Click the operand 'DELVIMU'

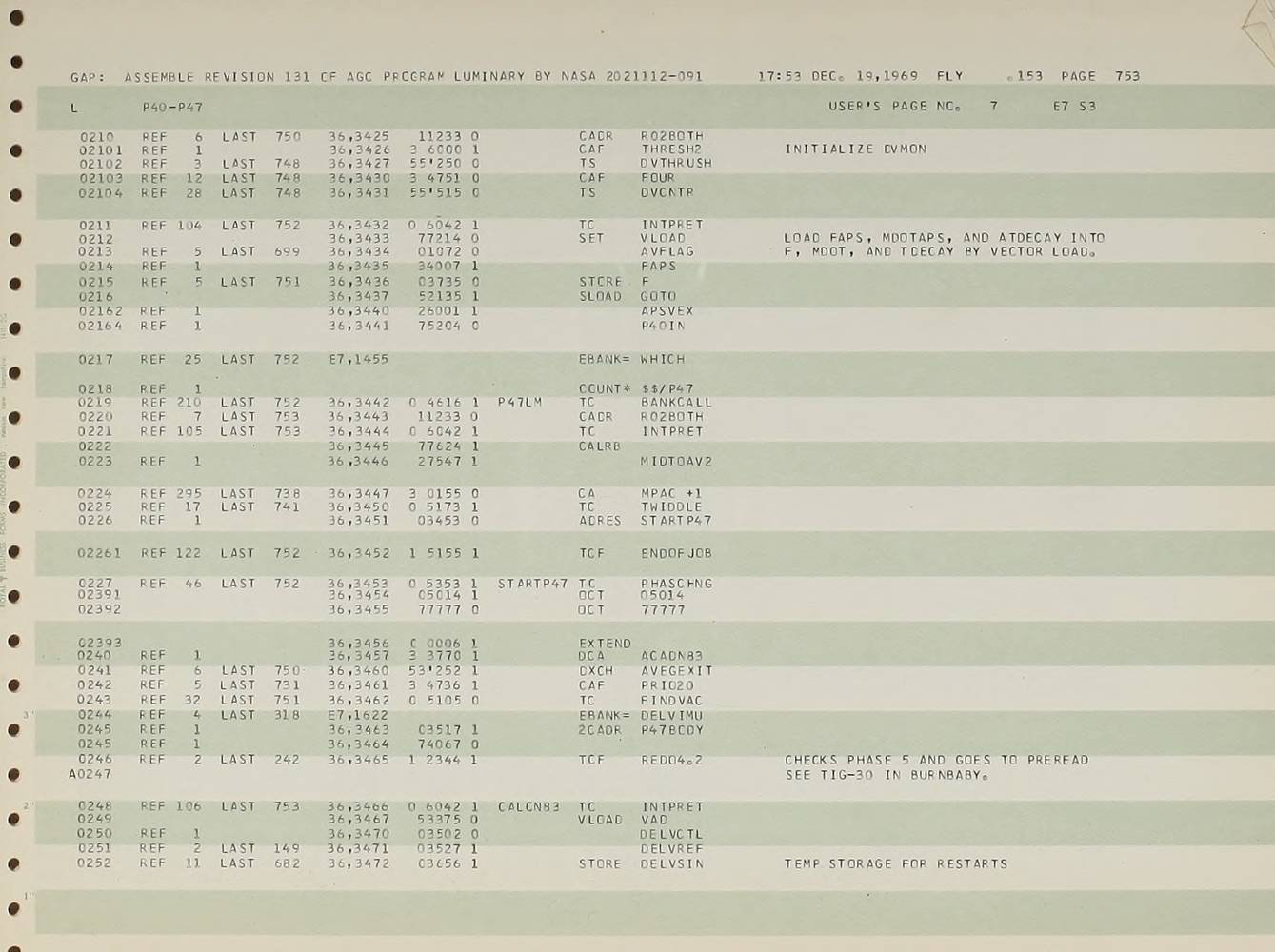(672, 715)
